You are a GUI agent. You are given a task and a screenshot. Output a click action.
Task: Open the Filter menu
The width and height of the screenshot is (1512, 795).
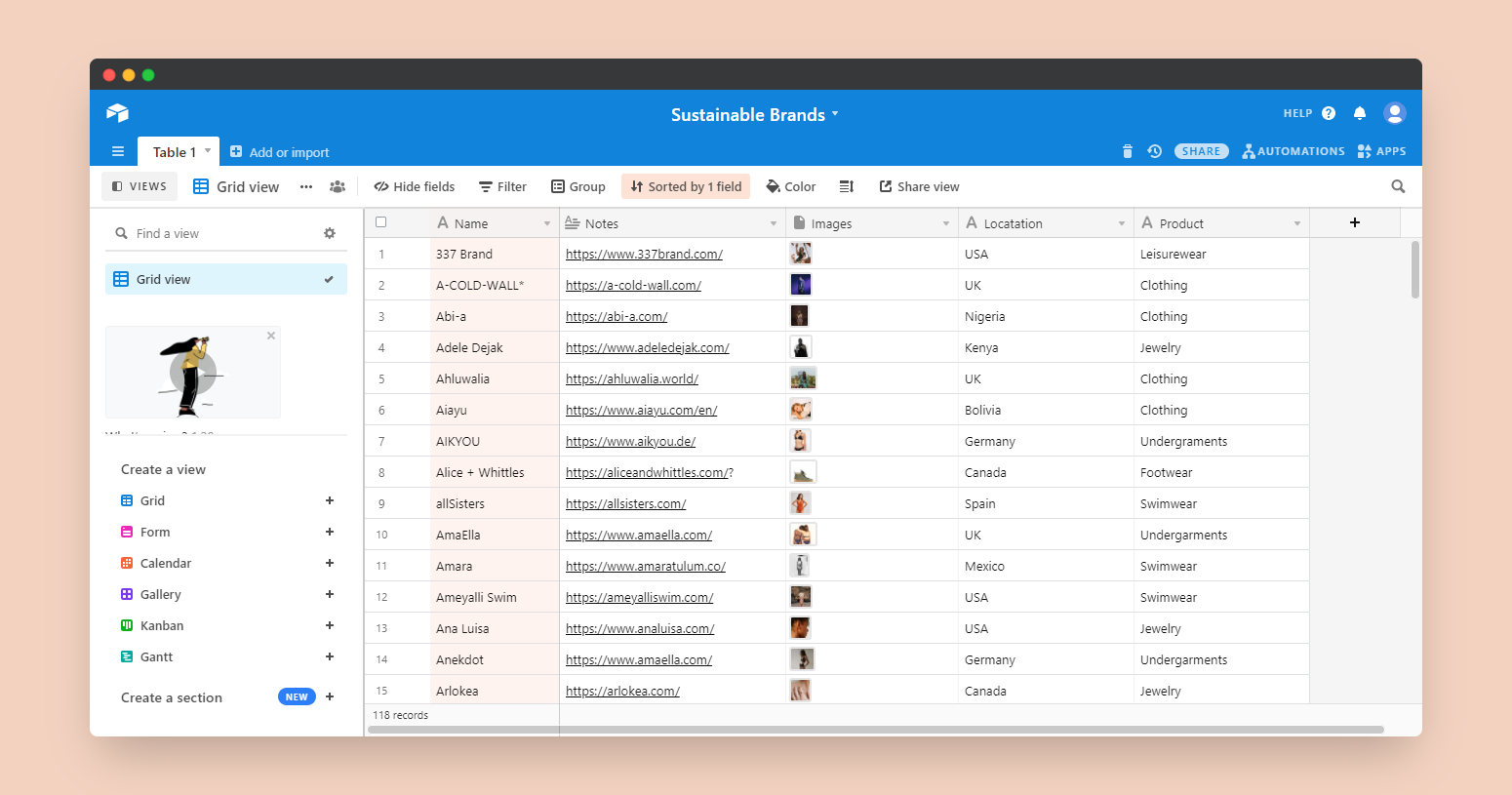[502, 186]
